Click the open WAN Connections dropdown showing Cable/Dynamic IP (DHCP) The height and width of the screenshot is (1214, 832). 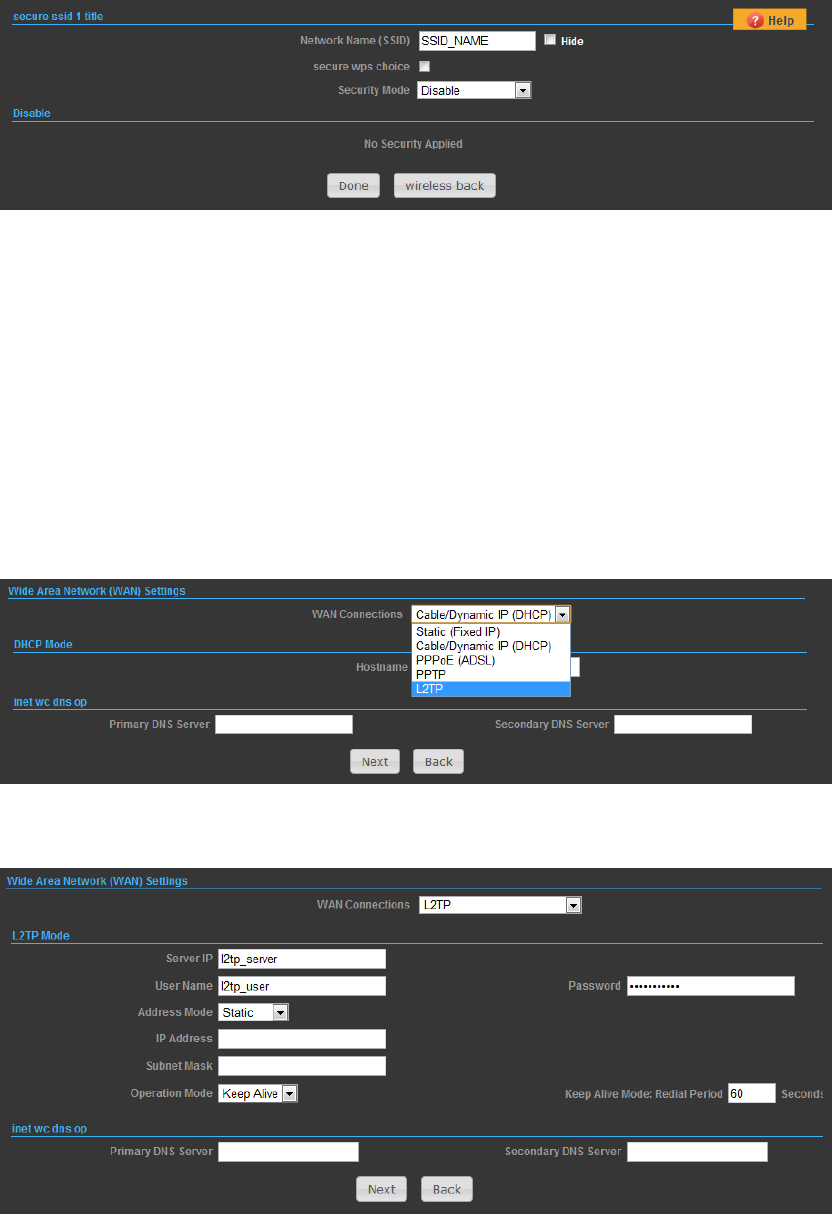click(x=491, y=615)
